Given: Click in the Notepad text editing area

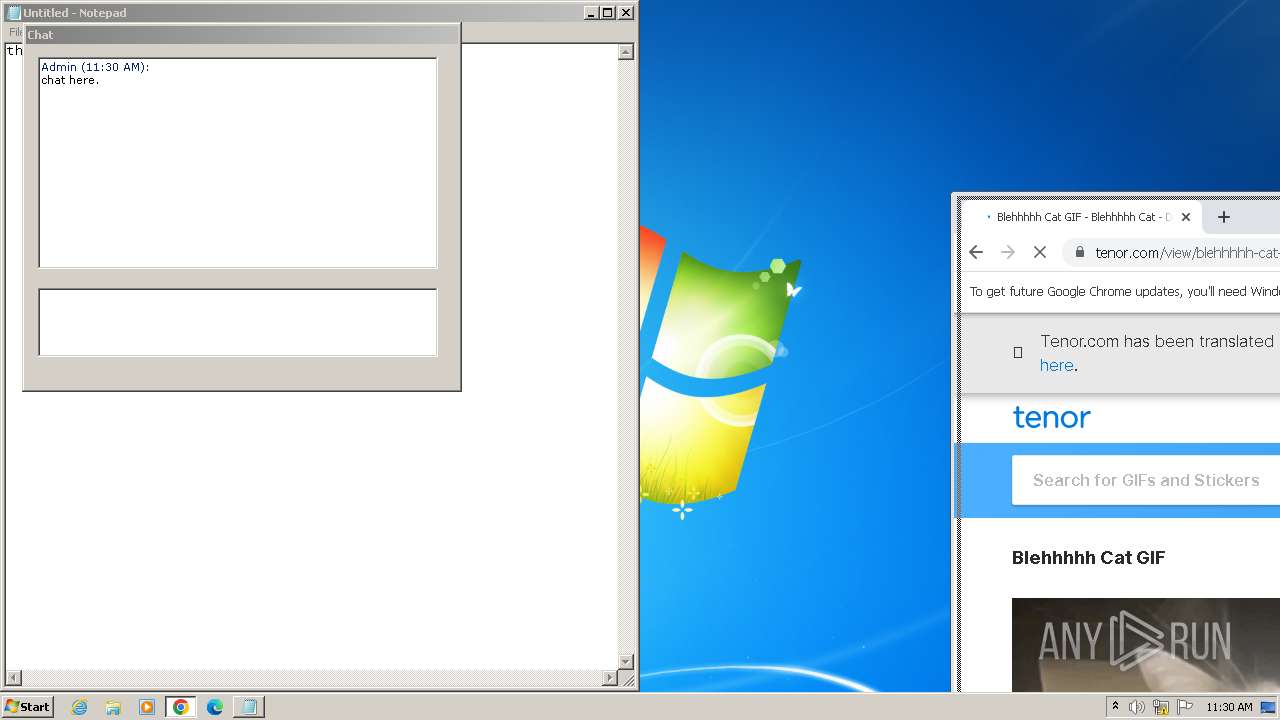Looking at the screenshot, I should click(x=310, y=520).
